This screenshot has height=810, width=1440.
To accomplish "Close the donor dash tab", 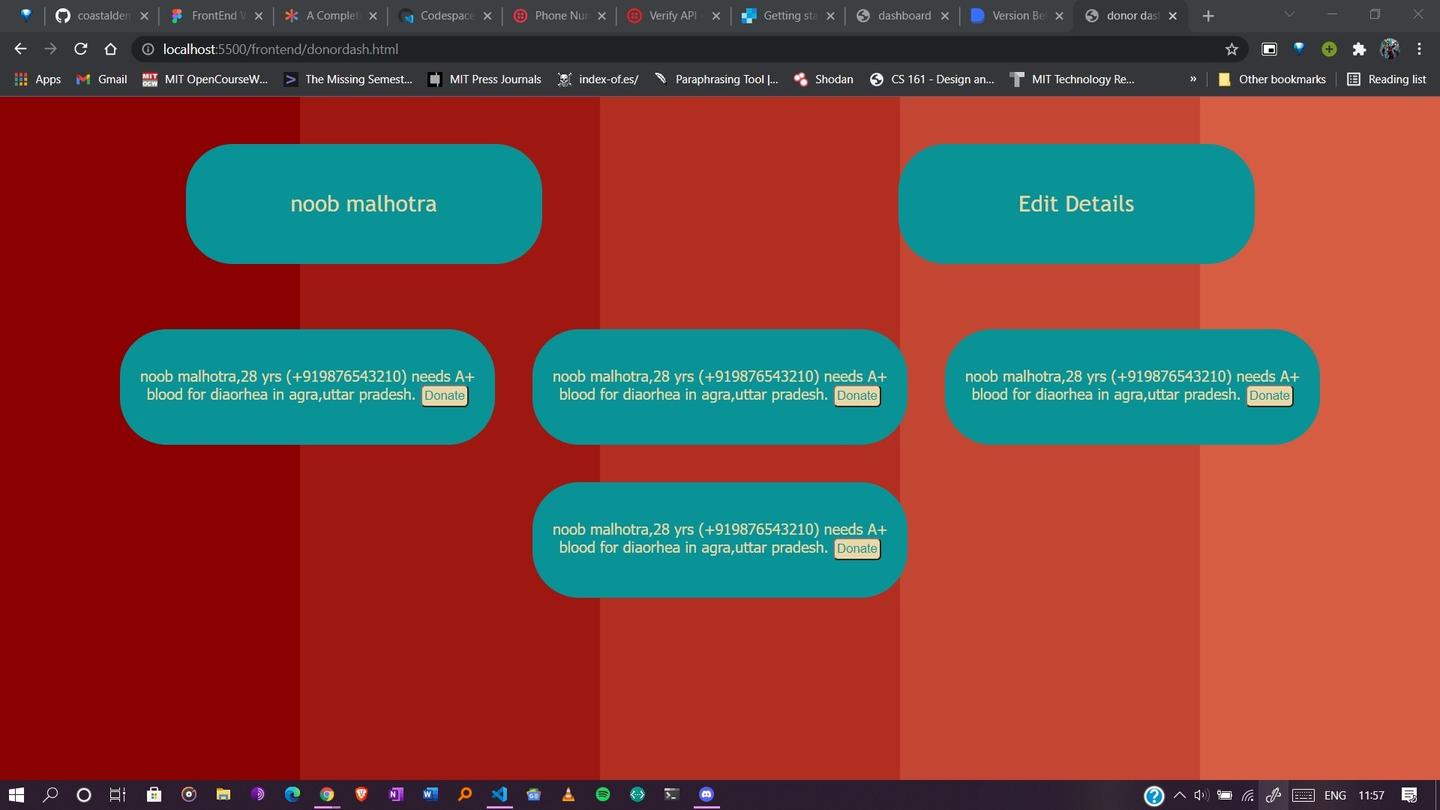I will click(1173, 16).
